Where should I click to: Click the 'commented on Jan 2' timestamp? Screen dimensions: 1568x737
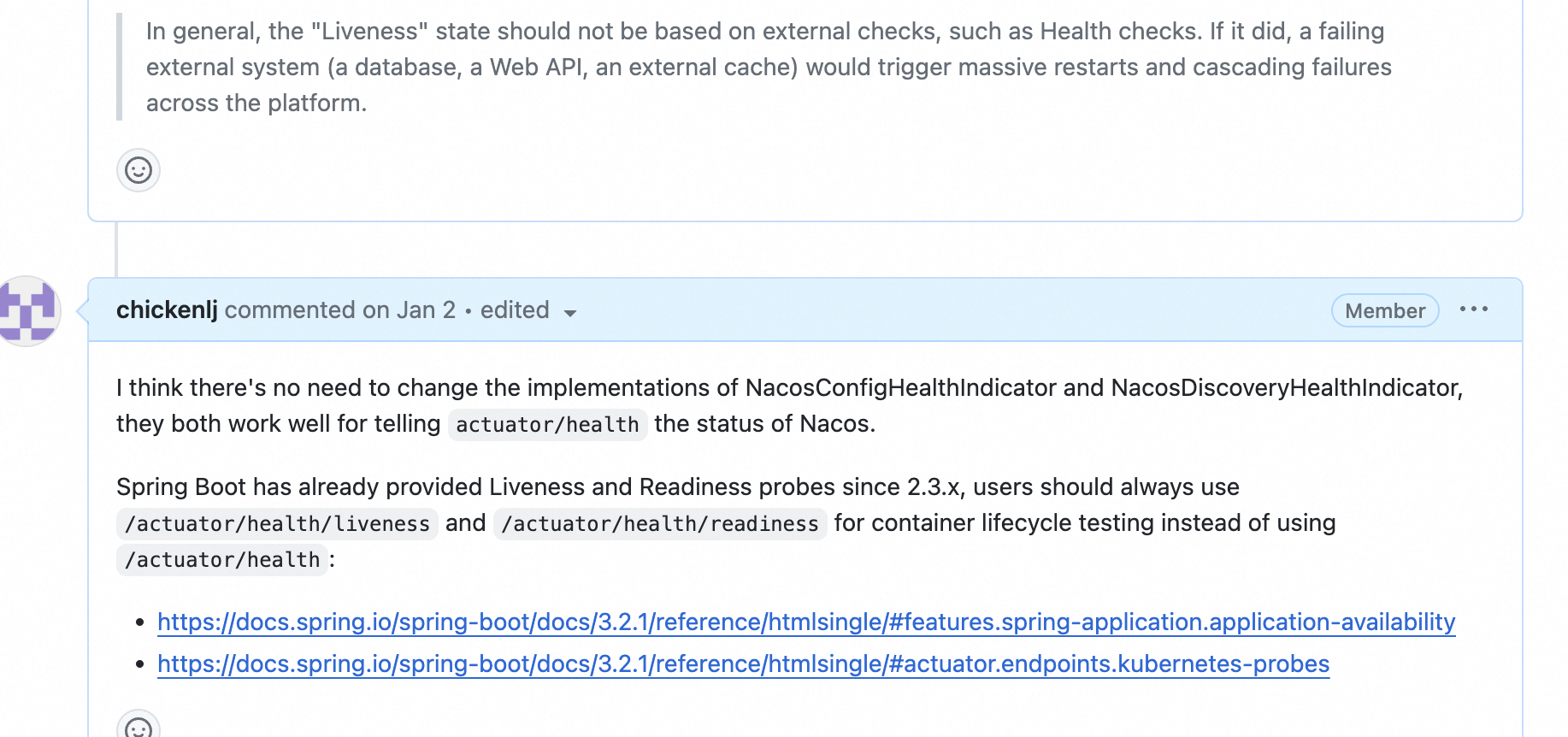340,310
